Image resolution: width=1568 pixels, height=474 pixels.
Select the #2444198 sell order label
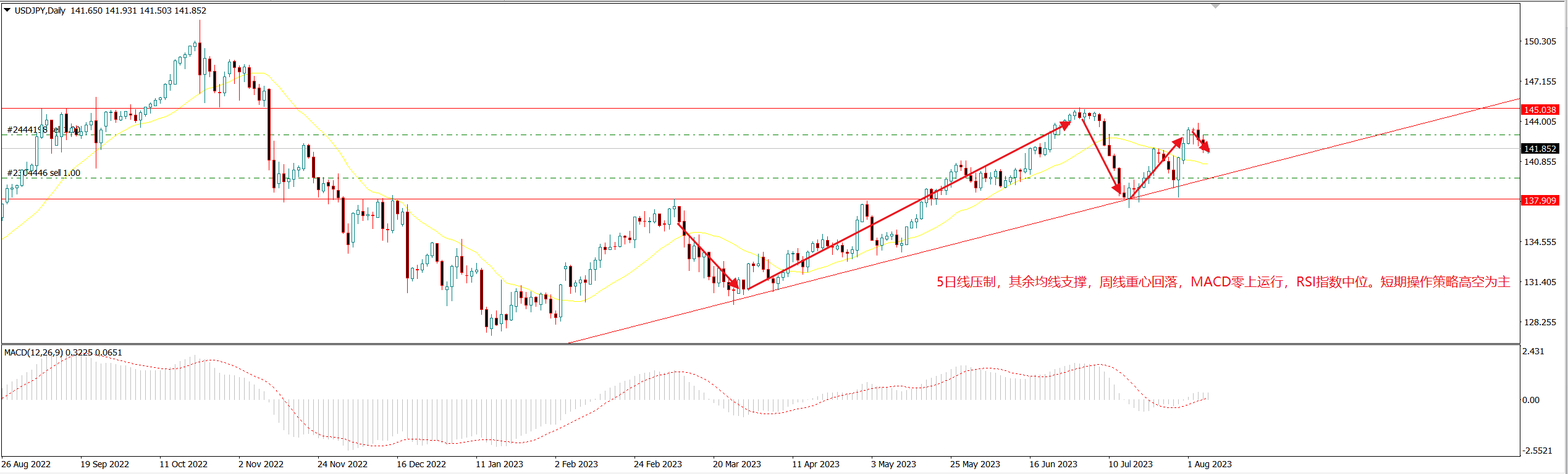click(43, 130)
